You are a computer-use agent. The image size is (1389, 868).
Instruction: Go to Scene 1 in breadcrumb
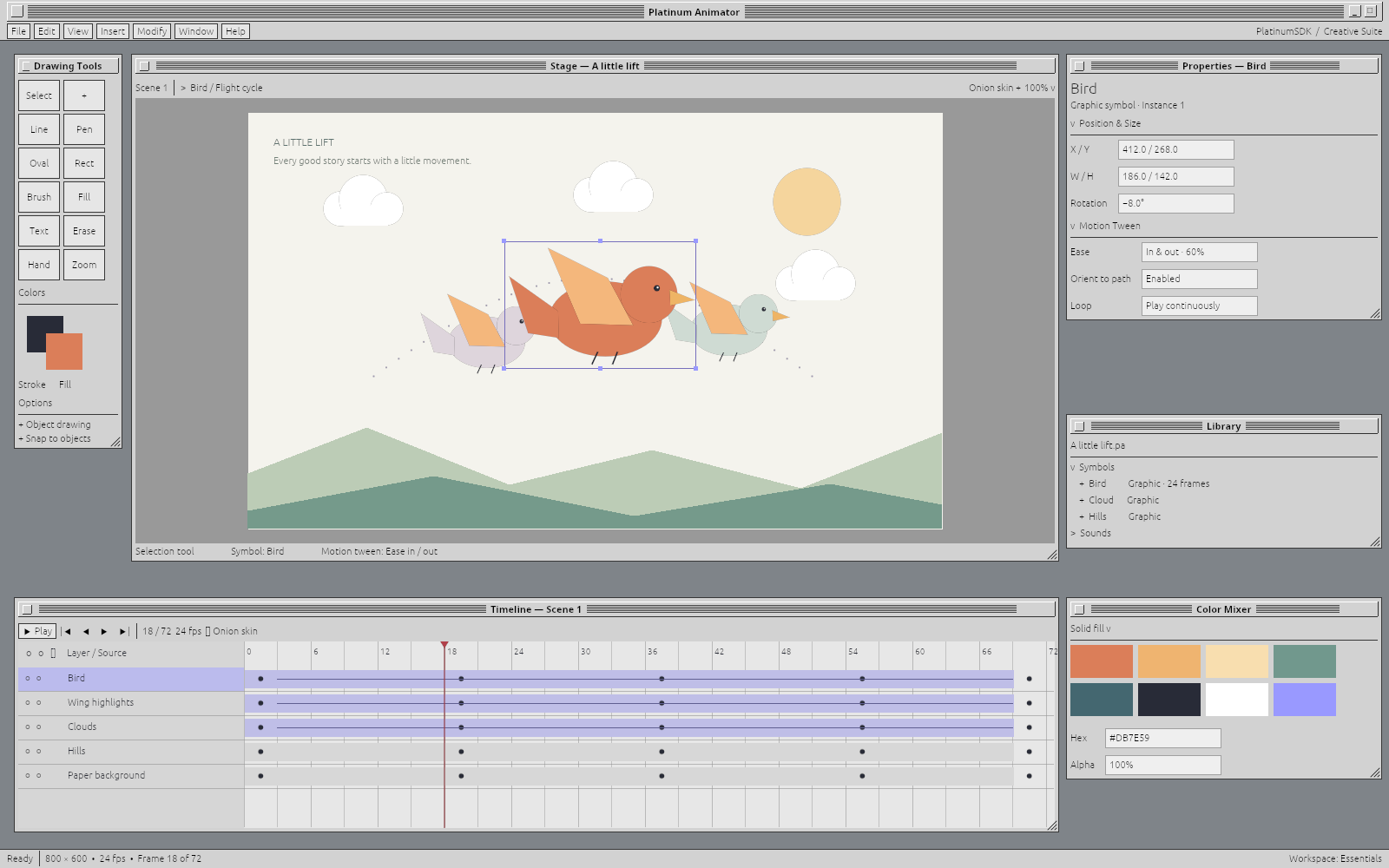(x=151, y=88)
